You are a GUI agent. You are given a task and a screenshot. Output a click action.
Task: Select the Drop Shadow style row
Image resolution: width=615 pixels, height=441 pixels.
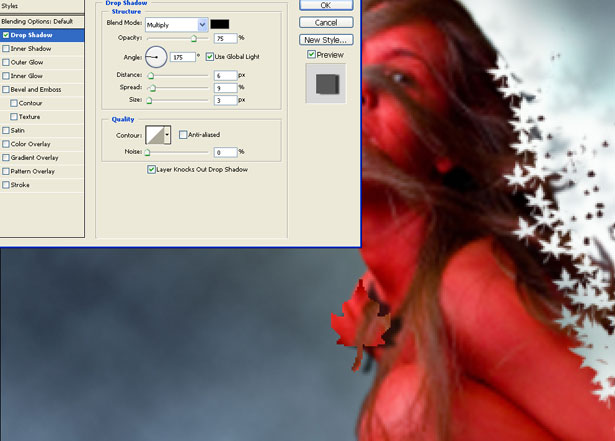click(42, 35)
